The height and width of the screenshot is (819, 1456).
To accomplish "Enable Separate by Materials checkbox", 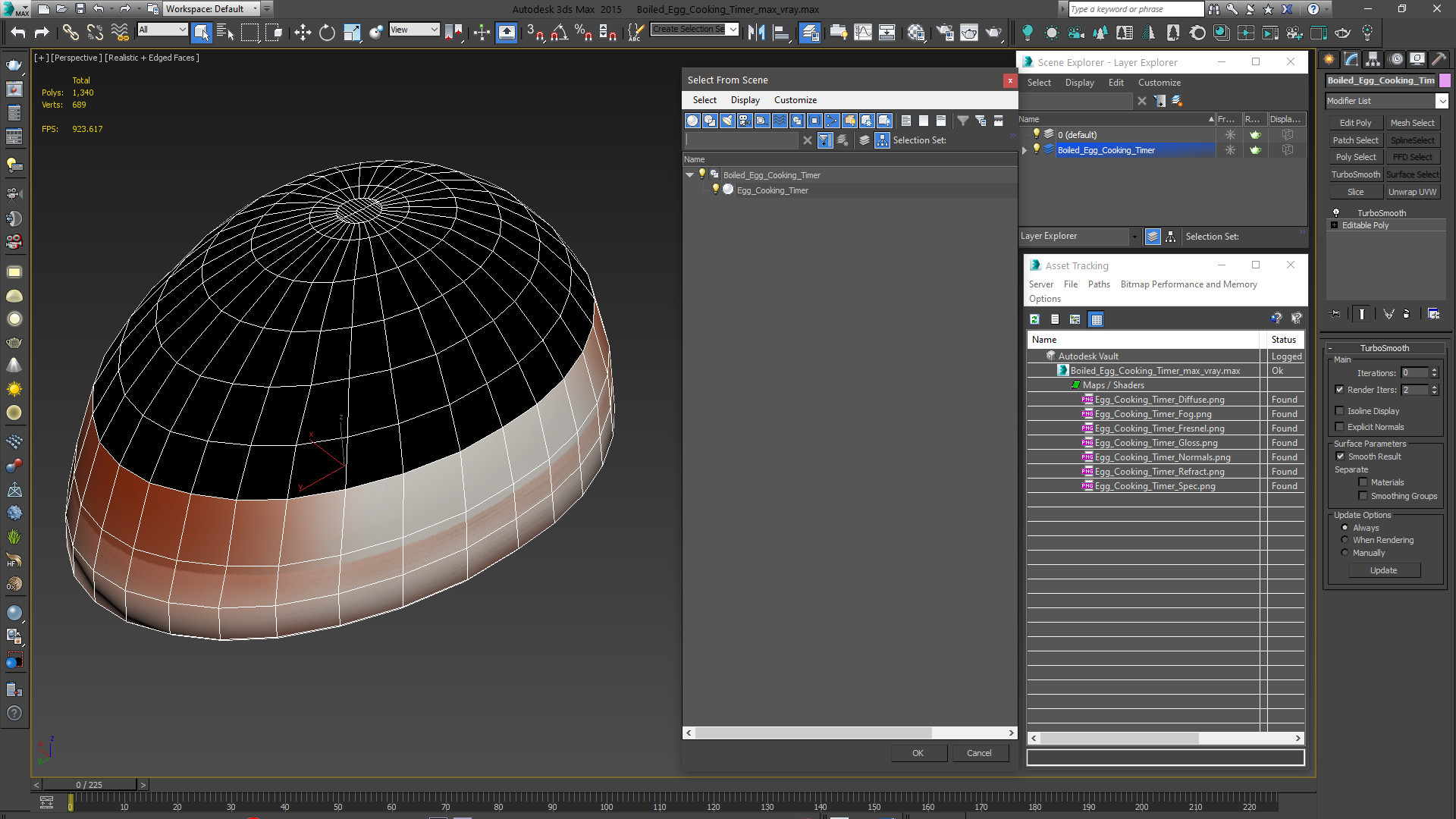I will (1363, 482).
